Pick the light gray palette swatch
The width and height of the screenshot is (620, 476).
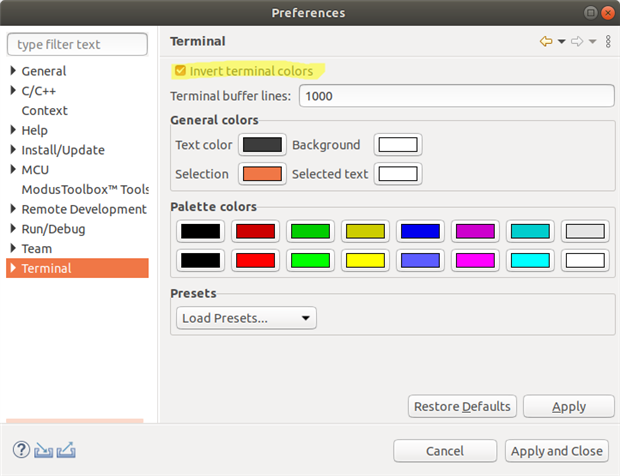pos(585,231)
